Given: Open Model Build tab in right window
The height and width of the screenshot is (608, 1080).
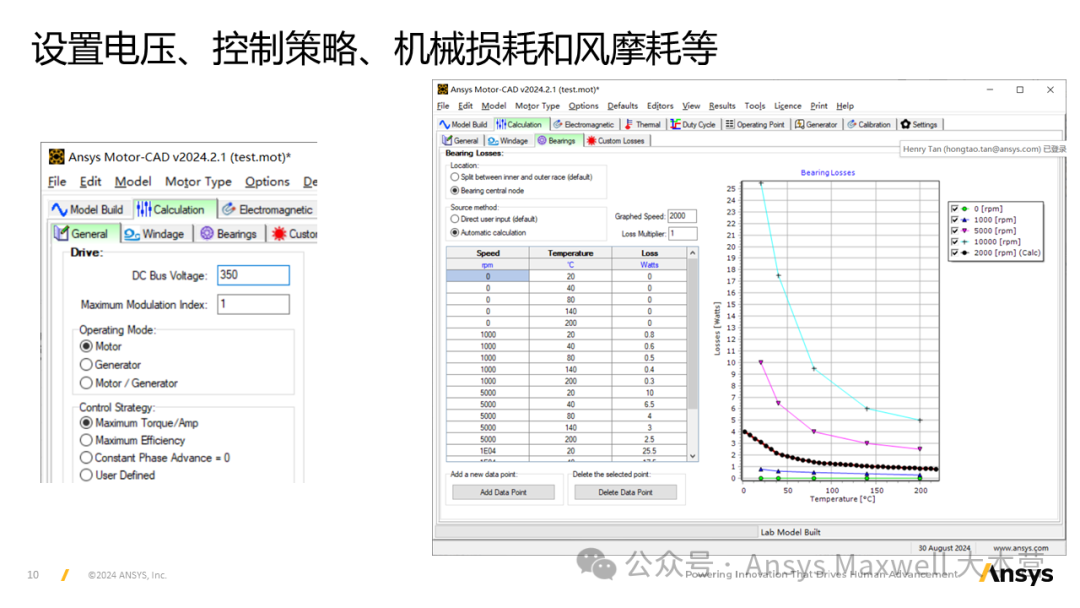Looking at the screenshot, I should (x=464, y=125).
